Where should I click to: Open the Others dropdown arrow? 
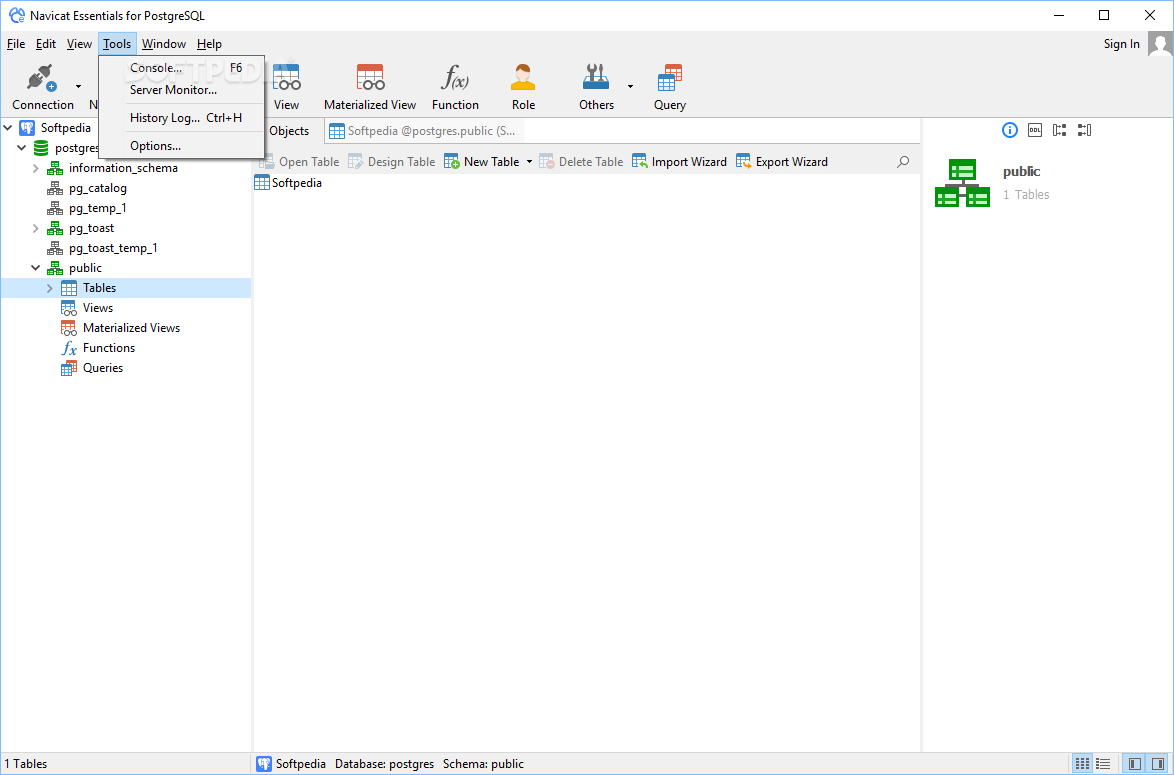pos(630,87)
